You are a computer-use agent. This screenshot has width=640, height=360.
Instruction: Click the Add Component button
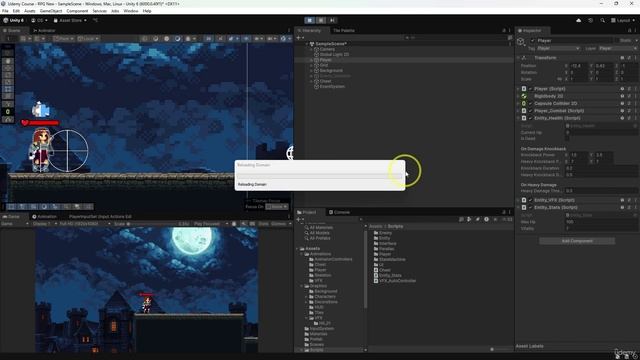(x=577, y=241)
